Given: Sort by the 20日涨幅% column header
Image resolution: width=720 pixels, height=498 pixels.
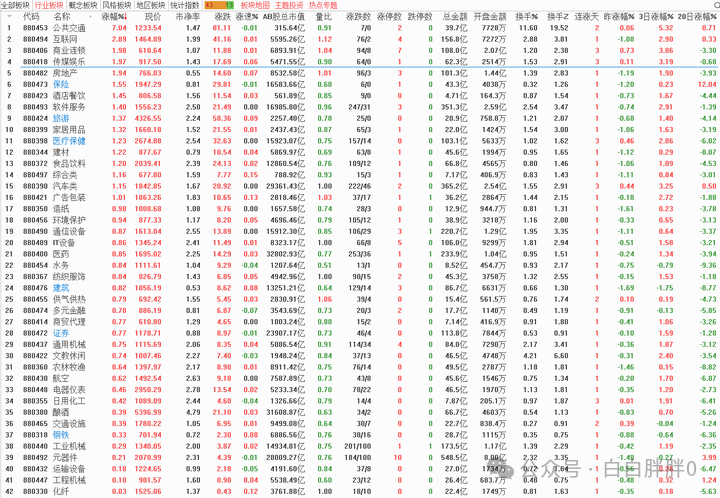Looking at the screenshot, I should point(697,17).
